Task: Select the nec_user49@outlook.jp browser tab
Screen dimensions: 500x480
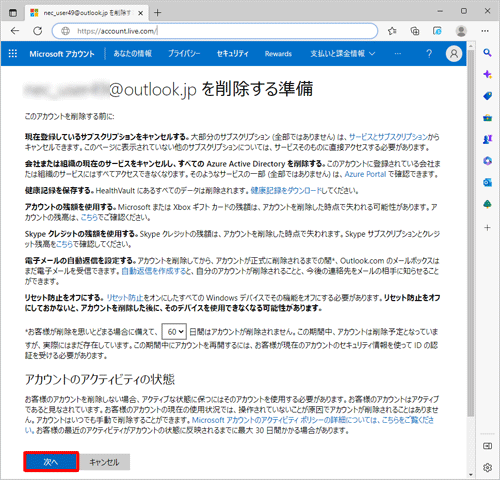Action: coord(87,13)
